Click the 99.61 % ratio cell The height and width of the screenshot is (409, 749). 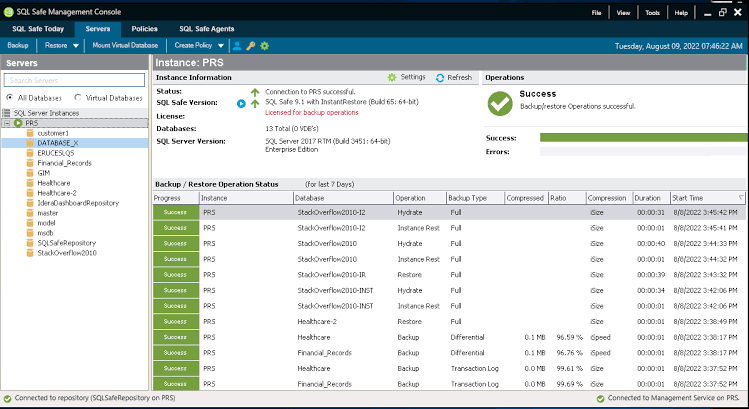(569, 369)
